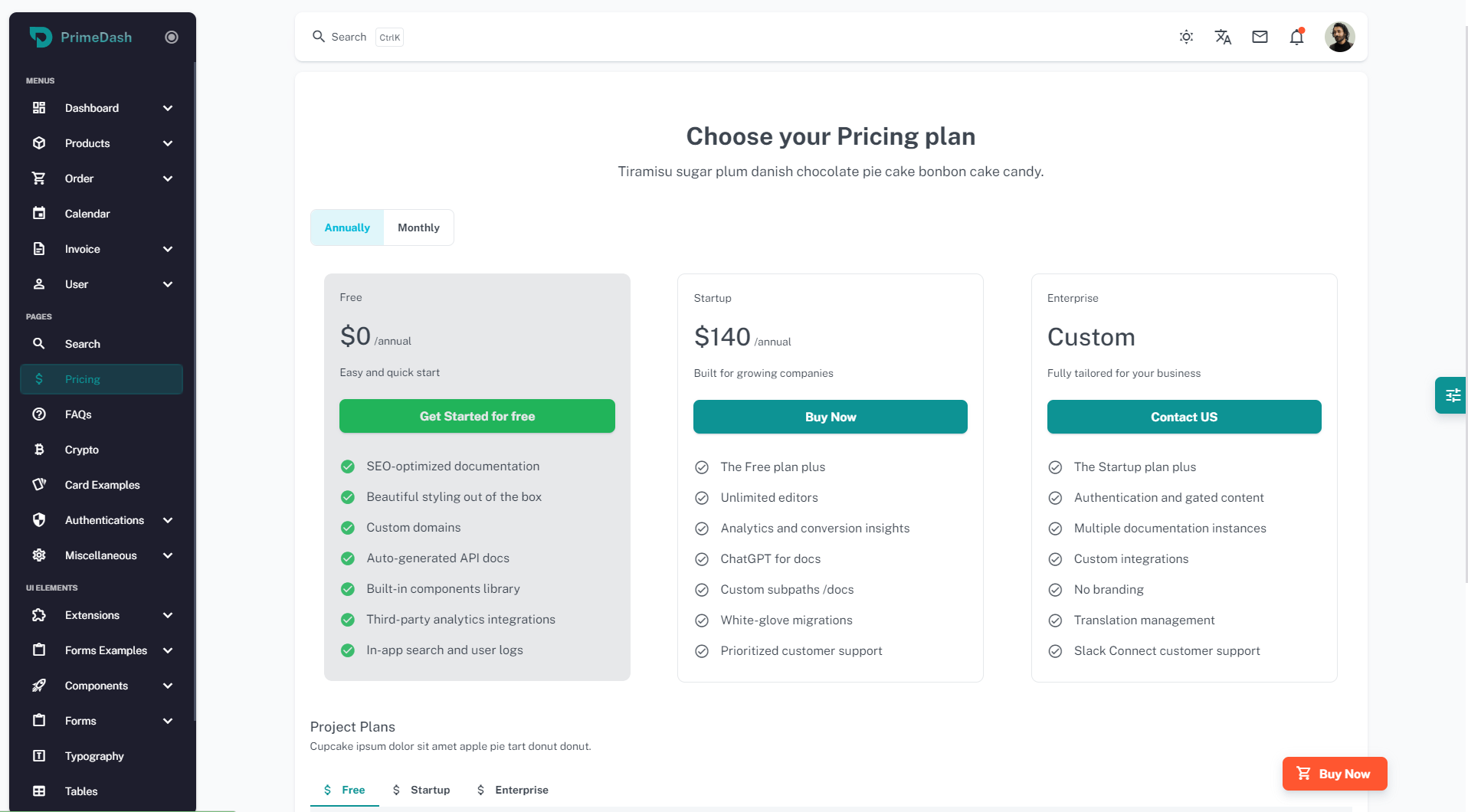This screenshot has width=1468, height=812.
Task: Select the Enterprise project plan tab
Action: [513, 790]
